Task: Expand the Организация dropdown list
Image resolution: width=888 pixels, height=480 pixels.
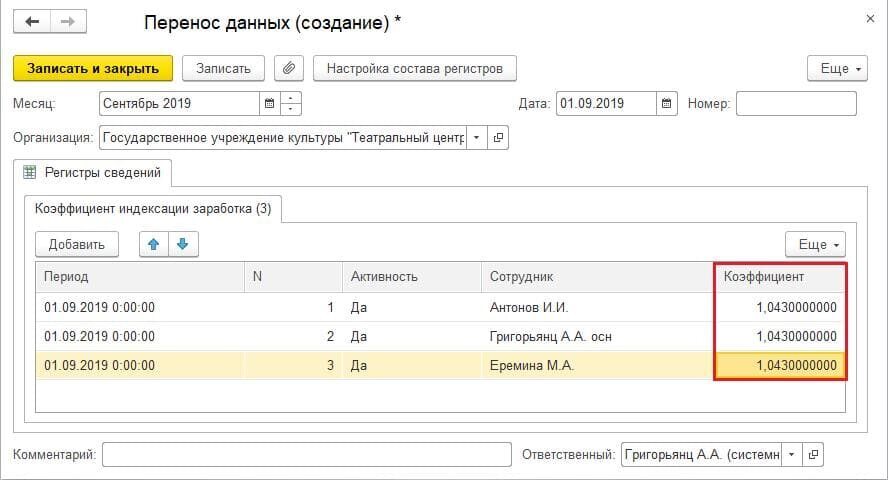Action: pos(476,137)
